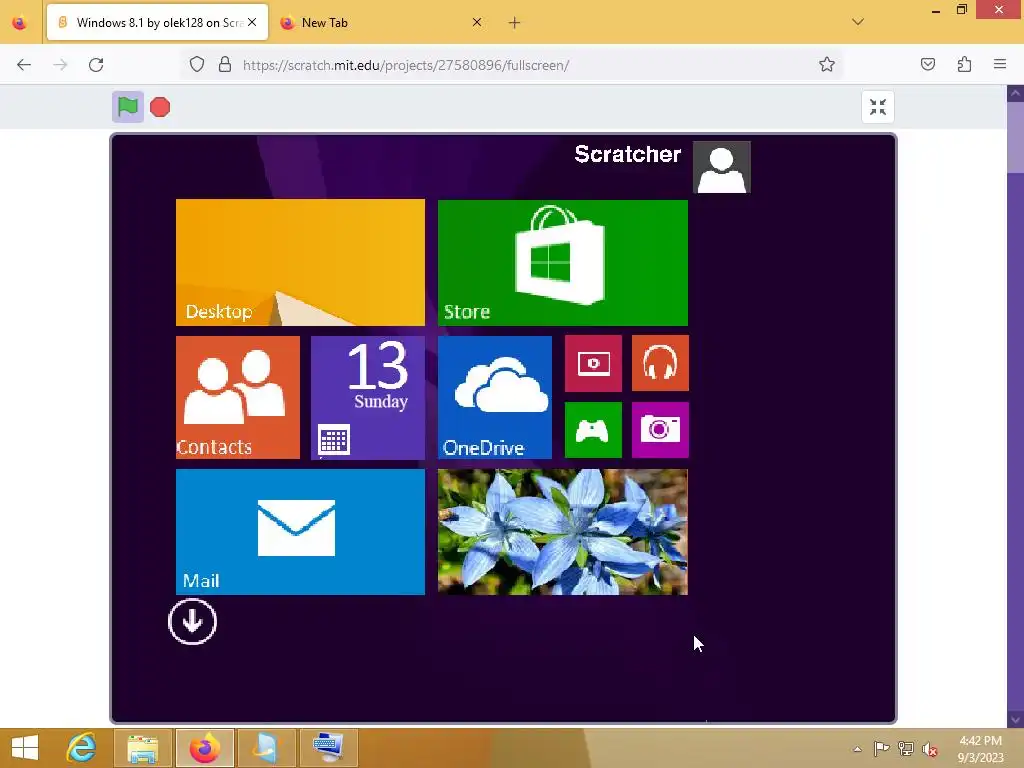Click the Firefox taskbar button

[204, 748]
